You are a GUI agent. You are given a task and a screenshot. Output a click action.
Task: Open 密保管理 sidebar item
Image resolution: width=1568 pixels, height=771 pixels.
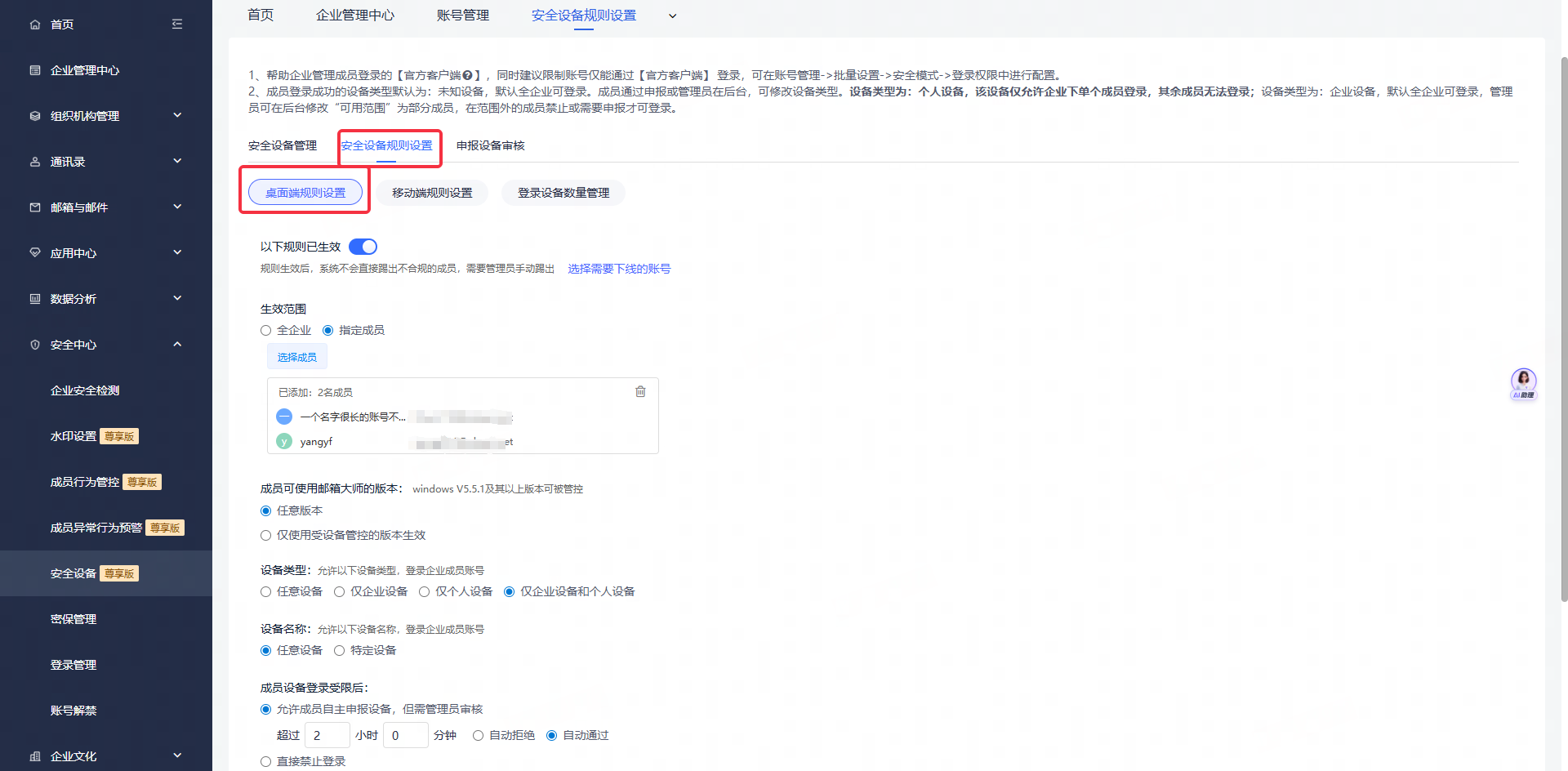pos(73,619)
